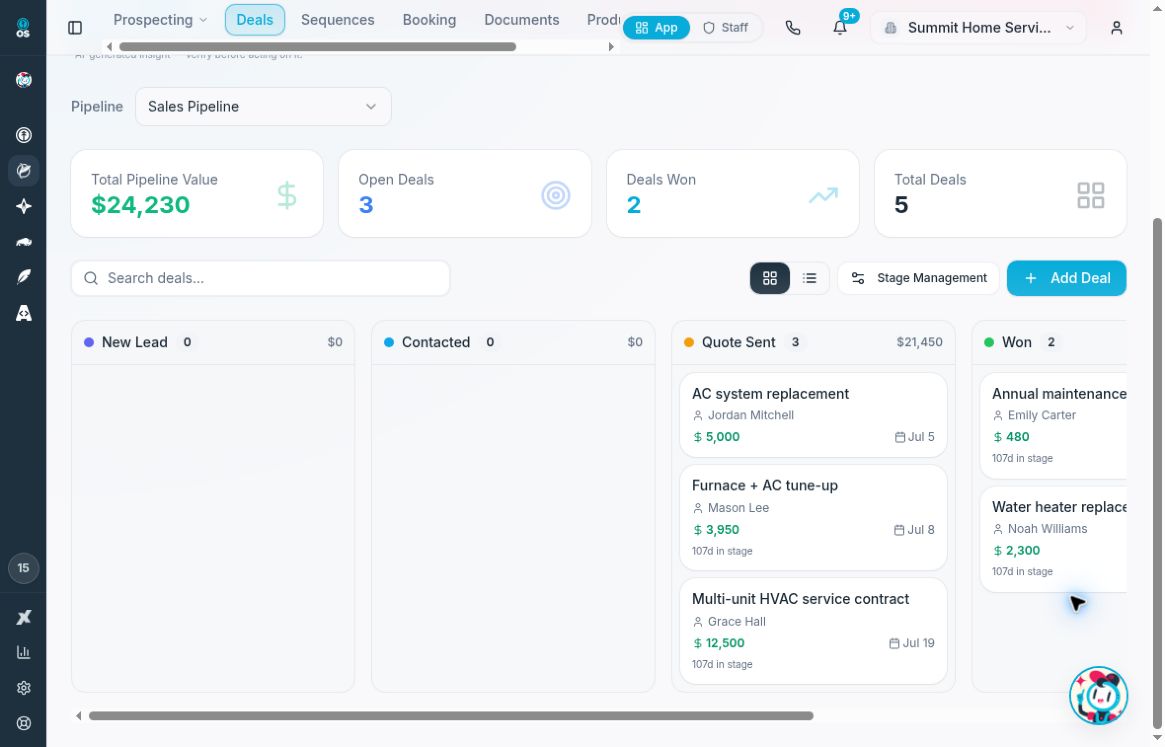Open the sparkle star sidebar icon
This screenshot has height=747, width=1165.
pos(24,206)
